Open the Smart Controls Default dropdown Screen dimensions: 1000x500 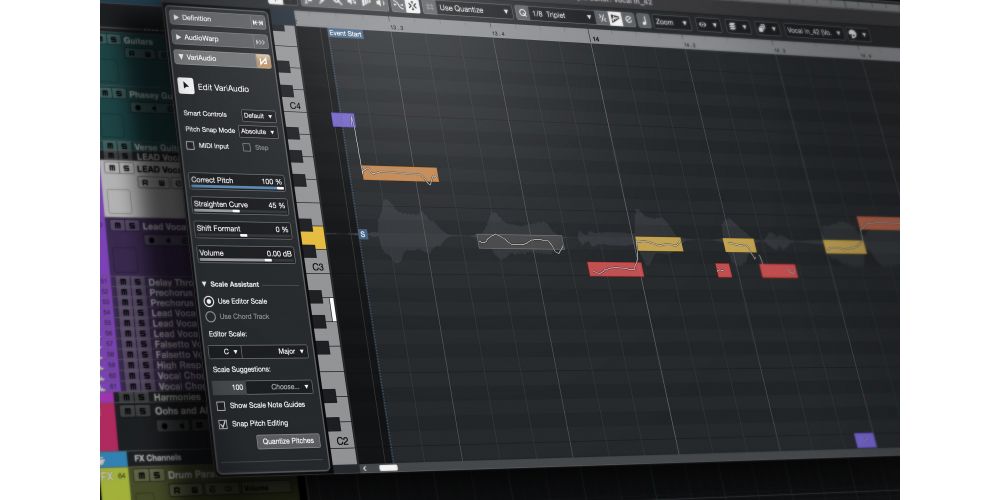(x=258, y=116)
